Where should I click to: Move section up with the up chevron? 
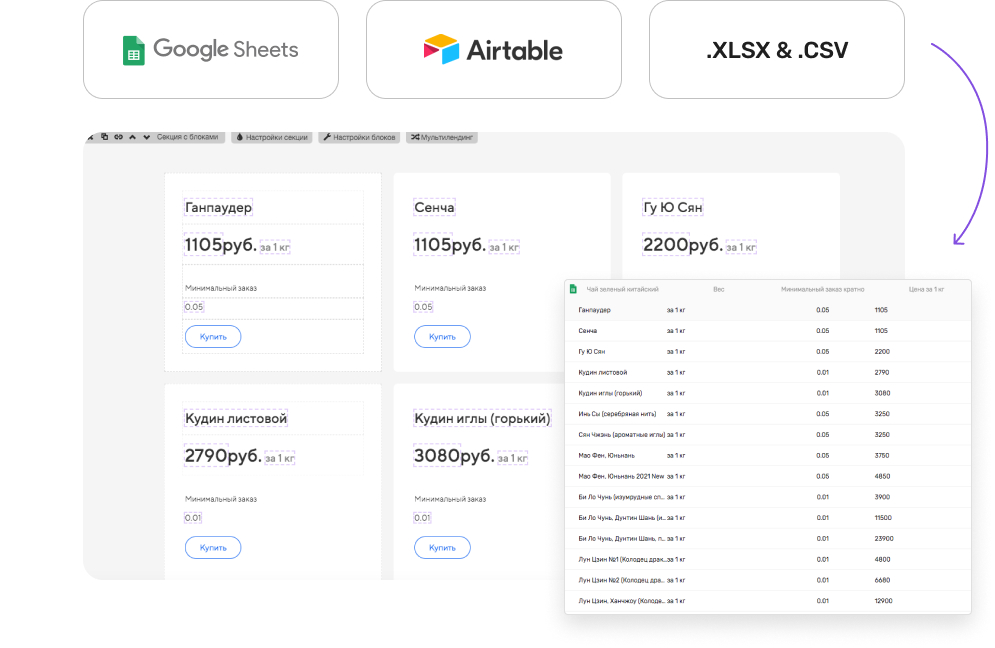(133, 137)
